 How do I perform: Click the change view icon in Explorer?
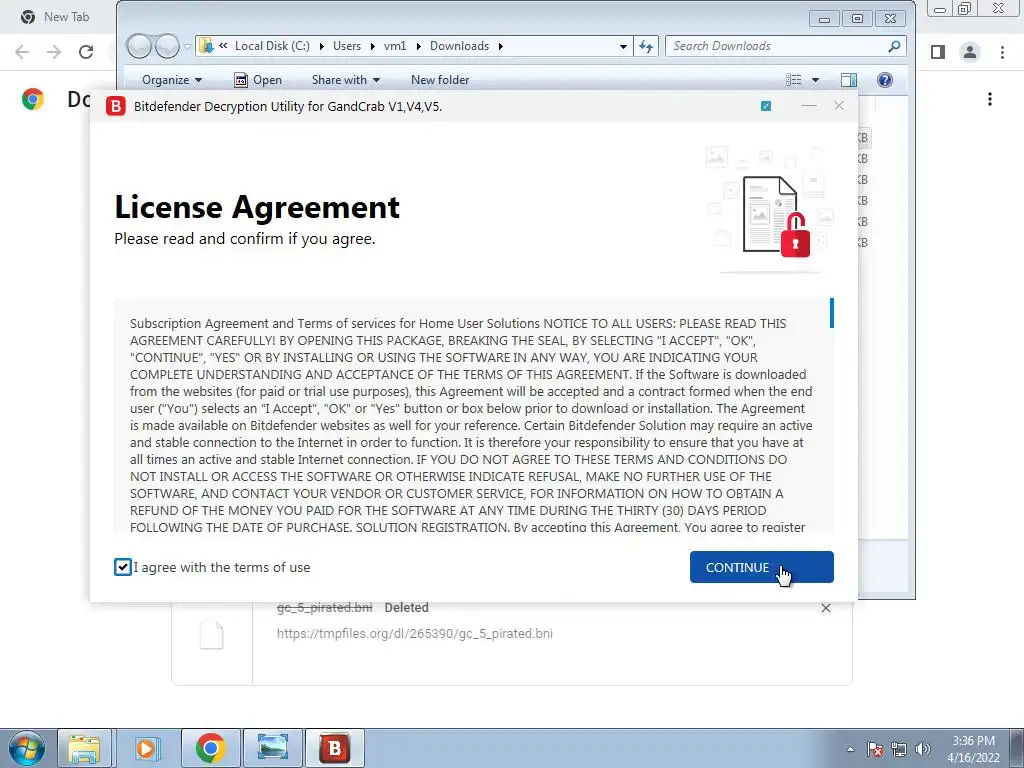click(793, 80)
